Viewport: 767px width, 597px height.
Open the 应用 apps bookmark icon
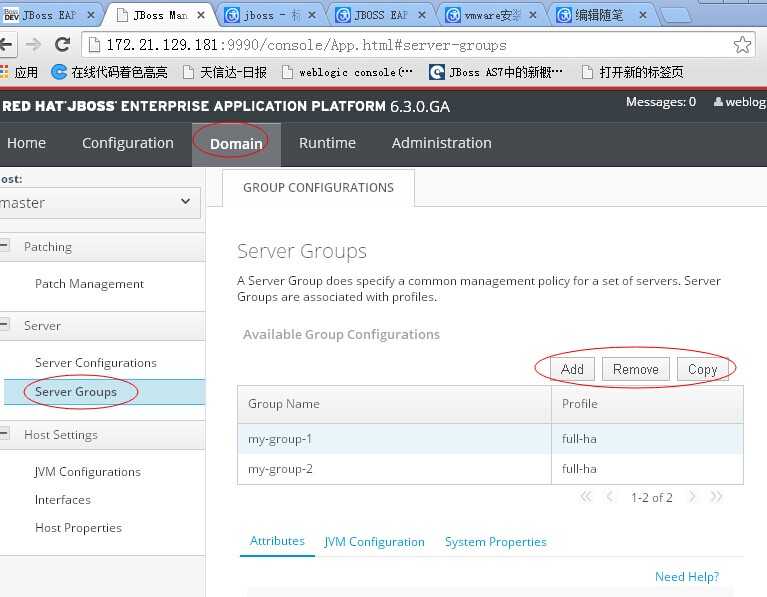tap(19, 72)
